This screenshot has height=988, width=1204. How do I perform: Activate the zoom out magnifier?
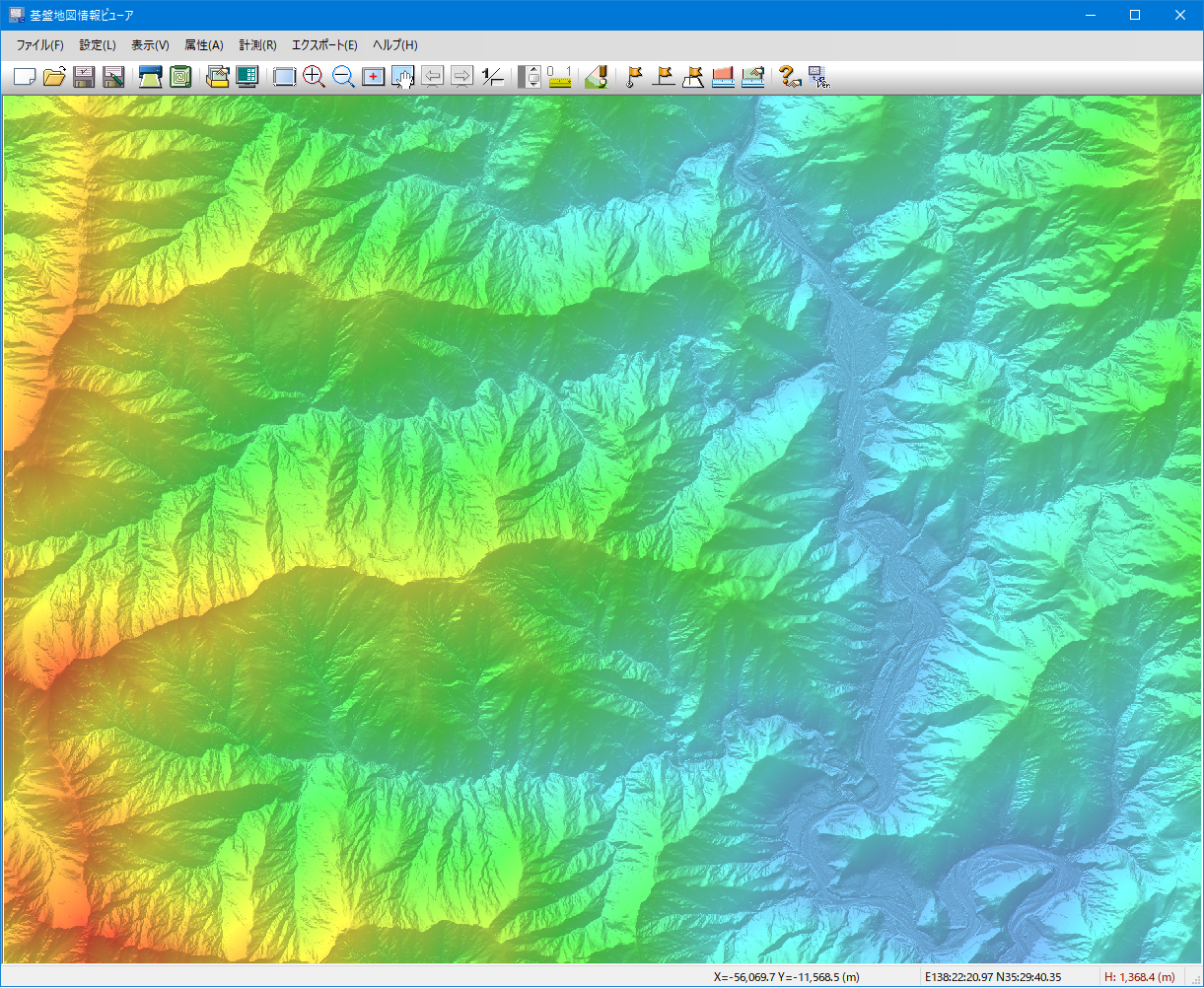[343, 76]
